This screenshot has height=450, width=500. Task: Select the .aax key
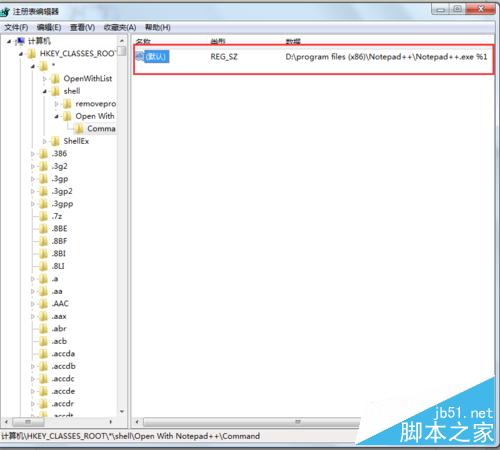[59, 316]
